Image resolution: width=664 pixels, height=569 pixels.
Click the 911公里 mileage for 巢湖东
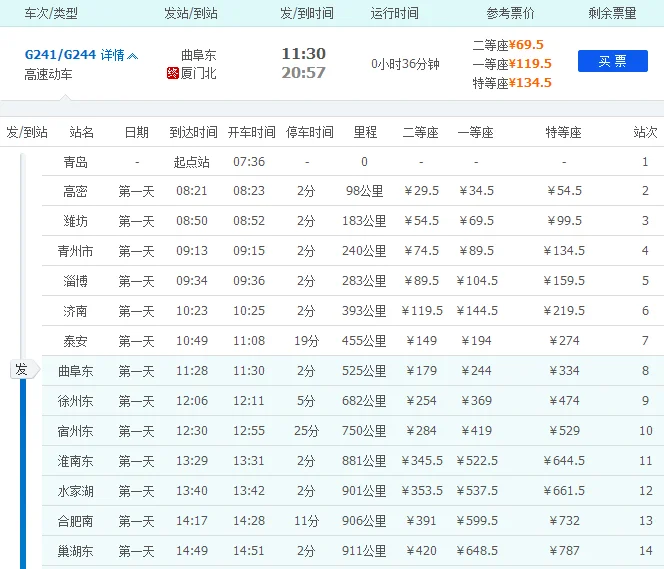pyautogui.click(x=364, y=552)
